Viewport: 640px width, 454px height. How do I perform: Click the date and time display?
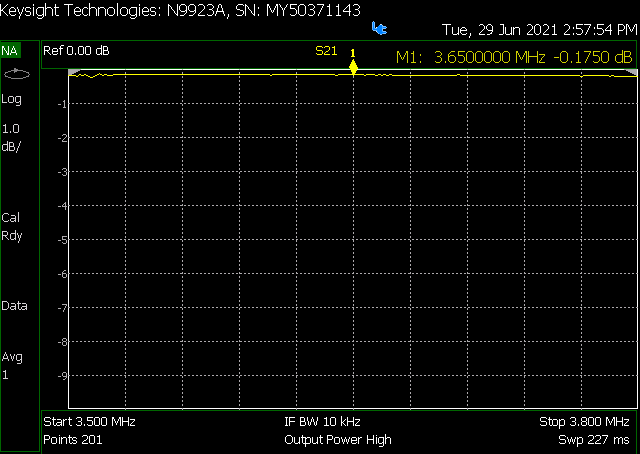(x=539, y=30)
